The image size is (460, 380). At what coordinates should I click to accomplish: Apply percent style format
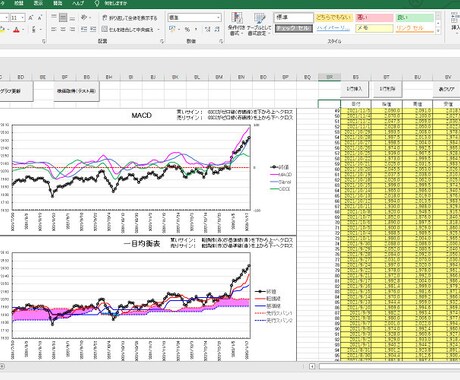[187, 30]
